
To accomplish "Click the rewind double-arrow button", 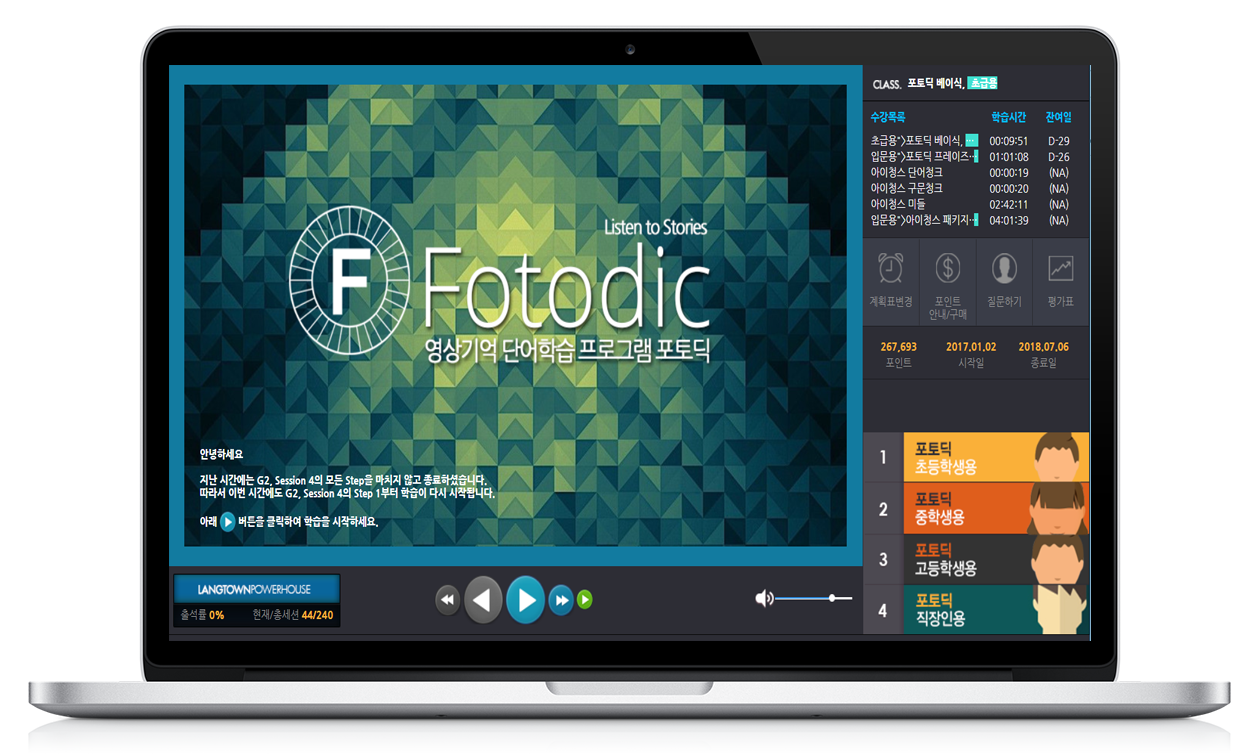I will tap(447, 600).
